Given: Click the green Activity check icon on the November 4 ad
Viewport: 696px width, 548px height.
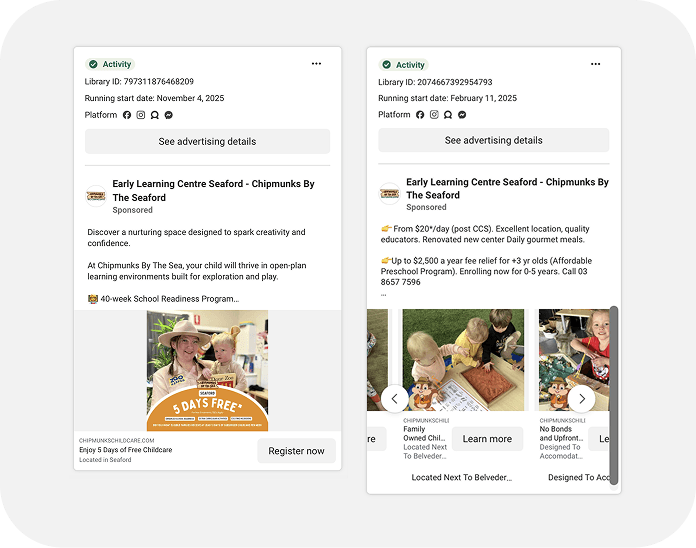Looking at the screenshot, I should pyautogui.click(x=93, y=64).
